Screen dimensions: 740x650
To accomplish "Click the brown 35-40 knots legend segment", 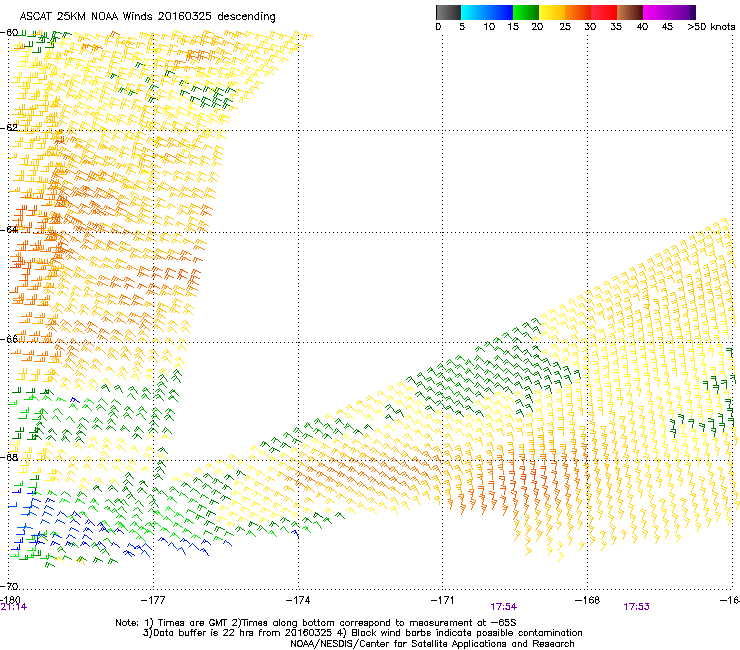I will coord(630,12).
